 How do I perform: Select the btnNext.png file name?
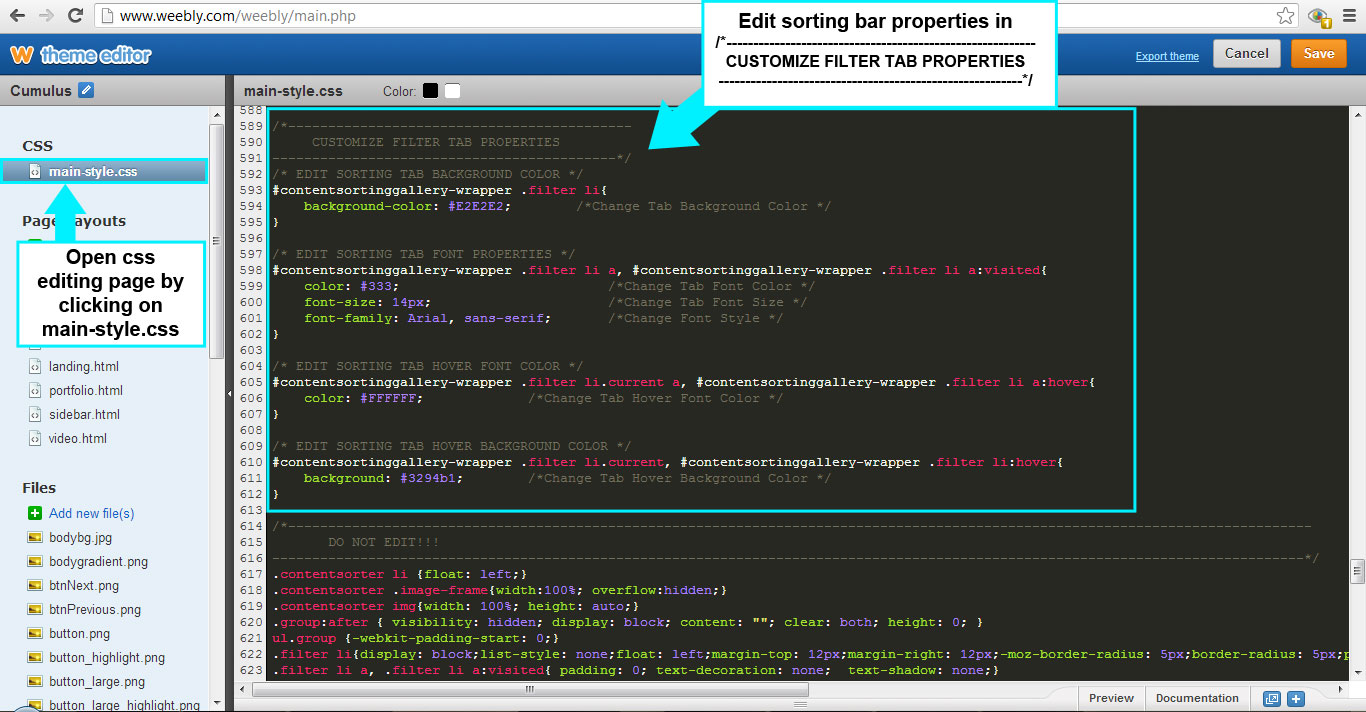point(84,586)
